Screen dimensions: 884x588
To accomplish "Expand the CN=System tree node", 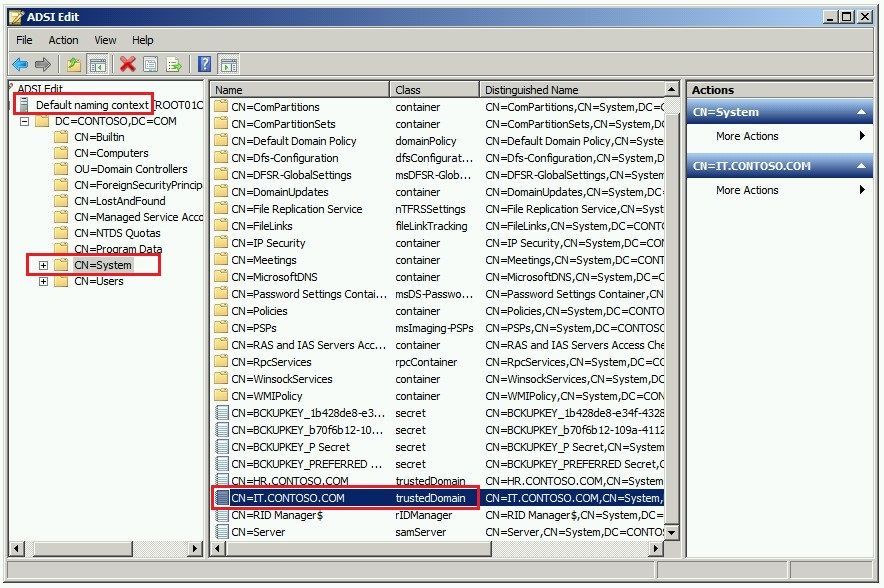I will [43, 265].
